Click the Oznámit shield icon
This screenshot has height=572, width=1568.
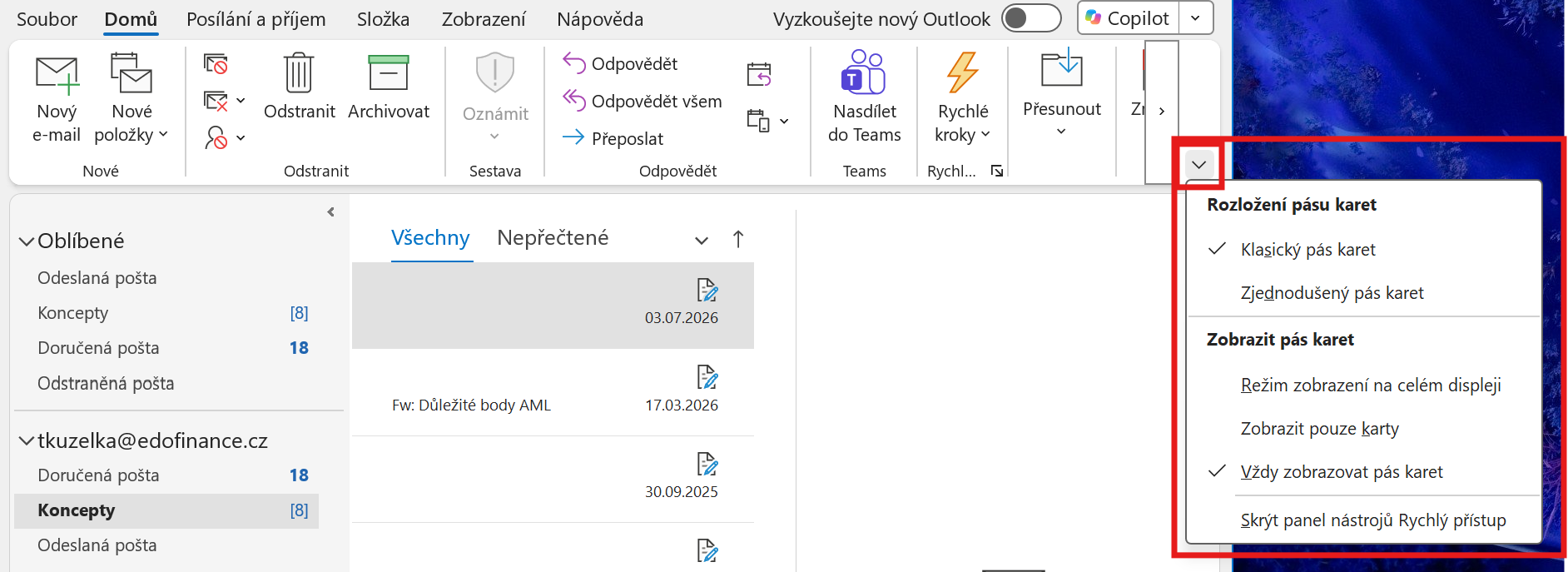(x=495, y=72)
